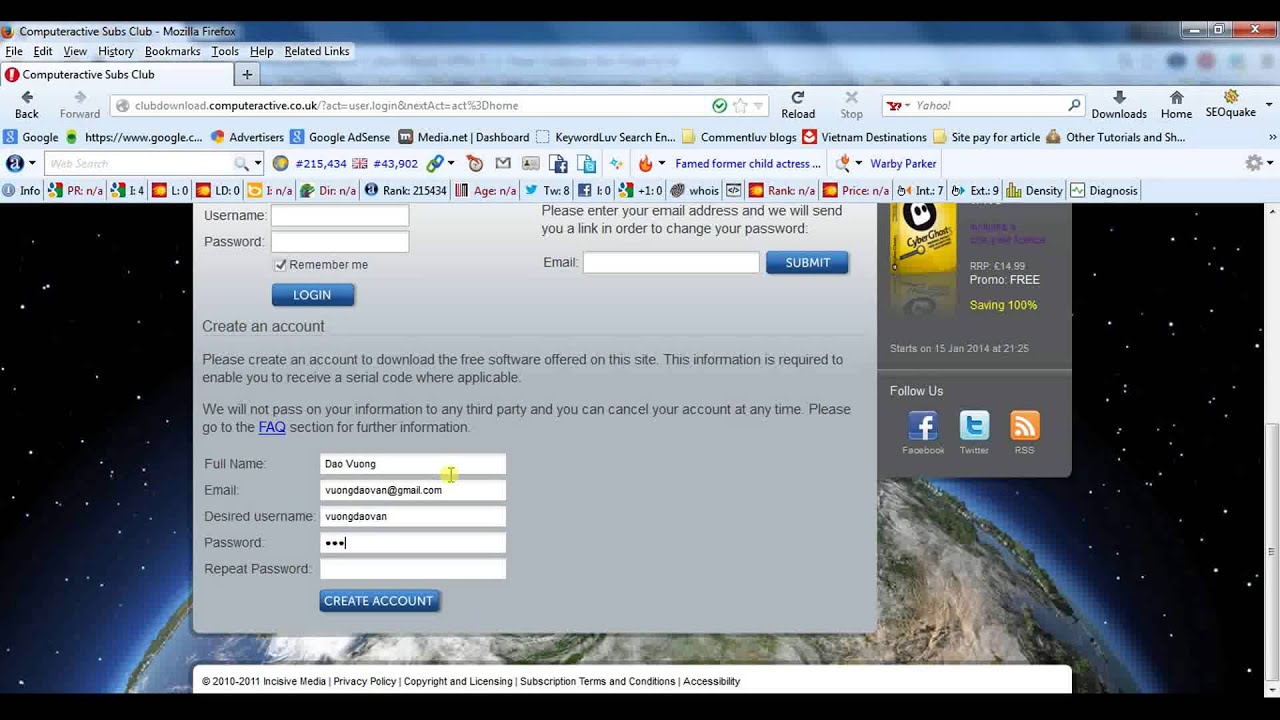Click the bookmark star in address bar
The image size is (1280, 720).
[x=740, y=105]
